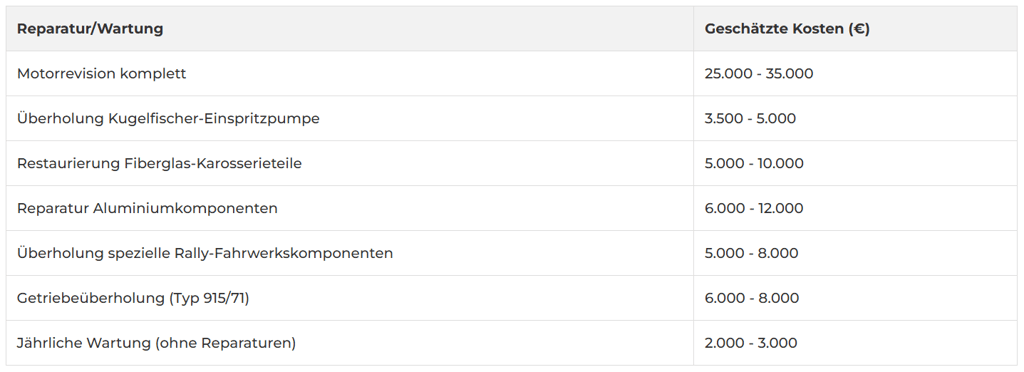Click the Überholung Kugelfischer-Einspritzpumpe row label
This screenshot has height=372, width=1024.
pyautogui.click(x=168, y=118)
